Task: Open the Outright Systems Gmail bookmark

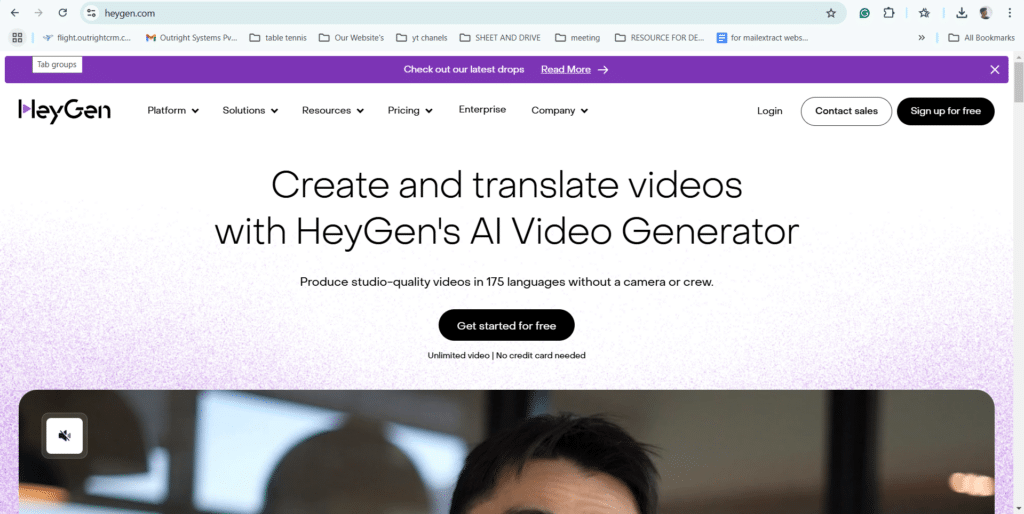Action: coord(191,38)
